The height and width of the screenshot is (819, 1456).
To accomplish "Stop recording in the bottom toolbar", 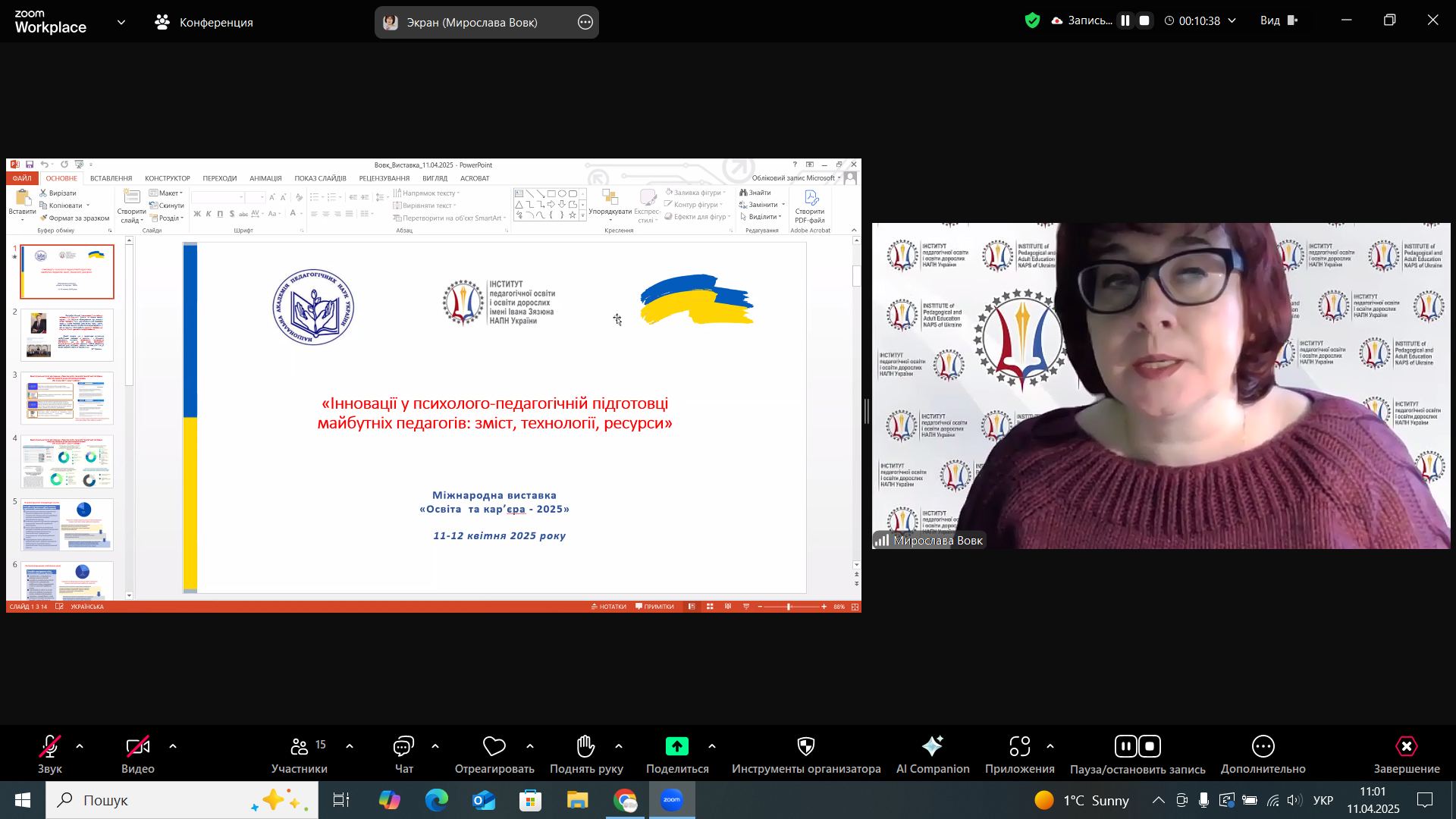I will [x=1150, y=747].
